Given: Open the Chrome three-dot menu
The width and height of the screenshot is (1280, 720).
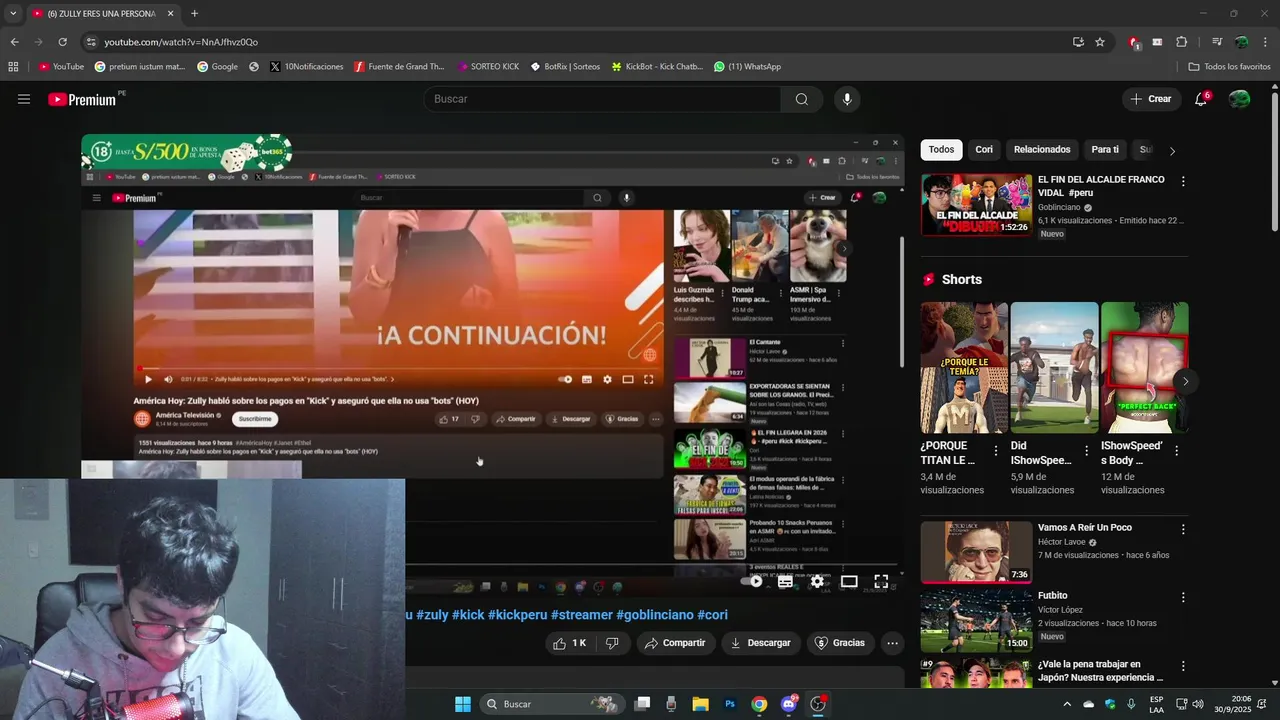Looking at the screenshot, I should click(x=1264, y=42).
